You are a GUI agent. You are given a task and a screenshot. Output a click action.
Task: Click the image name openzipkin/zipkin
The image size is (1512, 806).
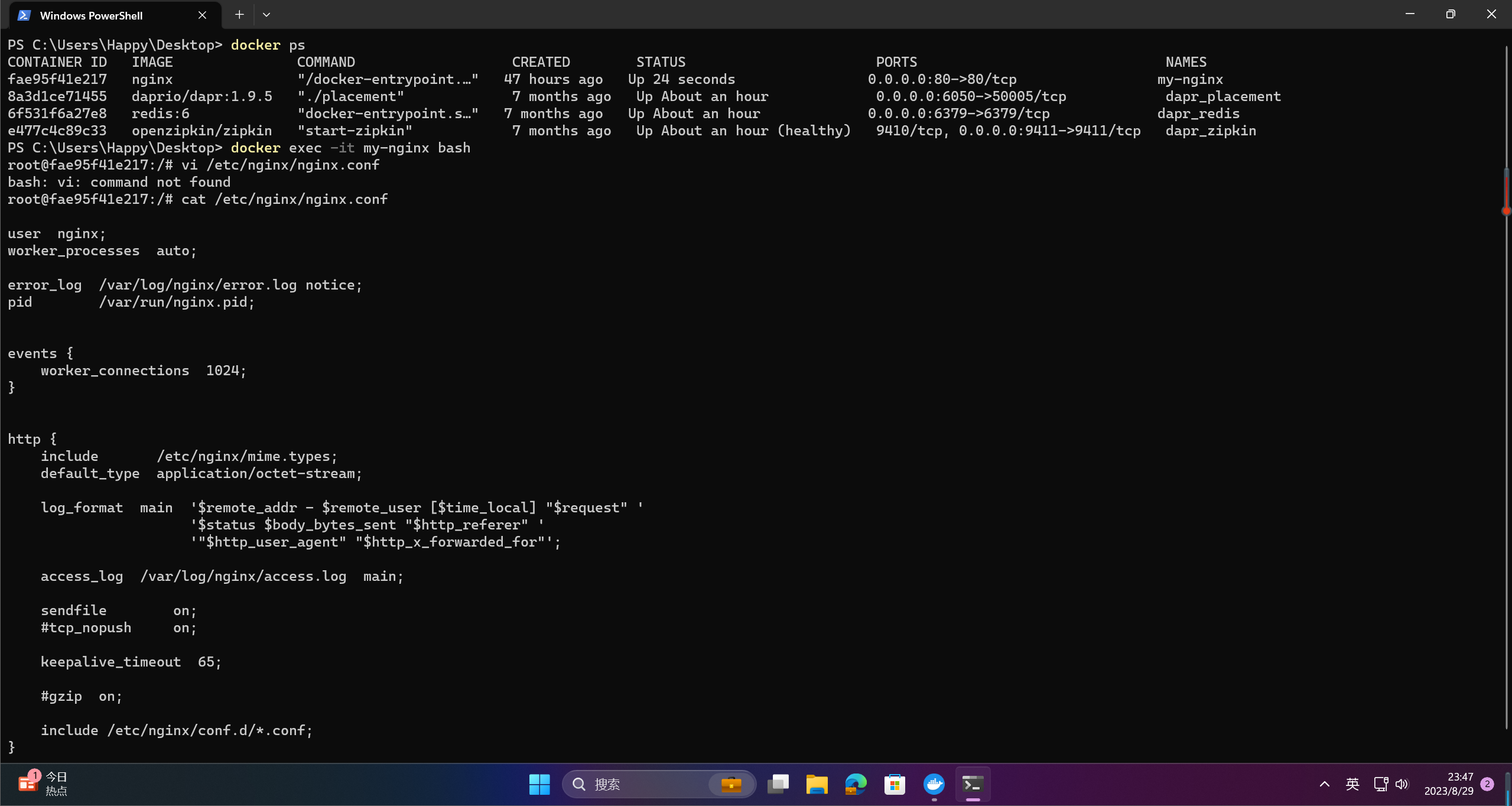(202, 131)
